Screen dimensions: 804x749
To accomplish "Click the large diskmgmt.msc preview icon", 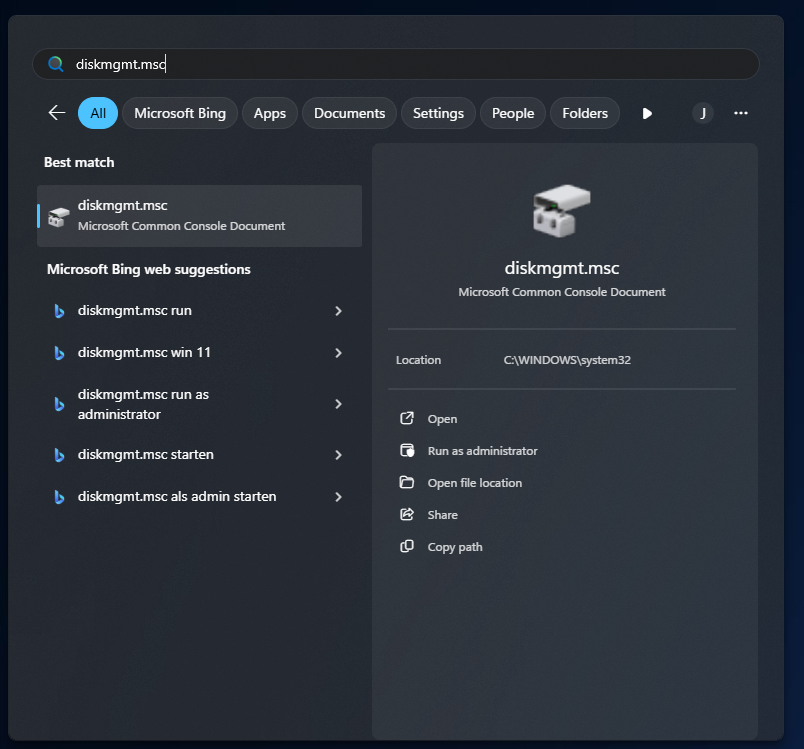I will click(x=561, y=210).
